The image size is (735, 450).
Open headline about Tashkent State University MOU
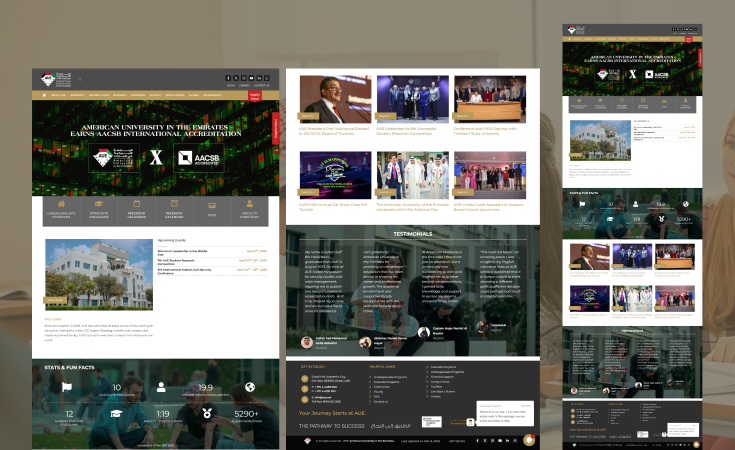click(485, 131)
